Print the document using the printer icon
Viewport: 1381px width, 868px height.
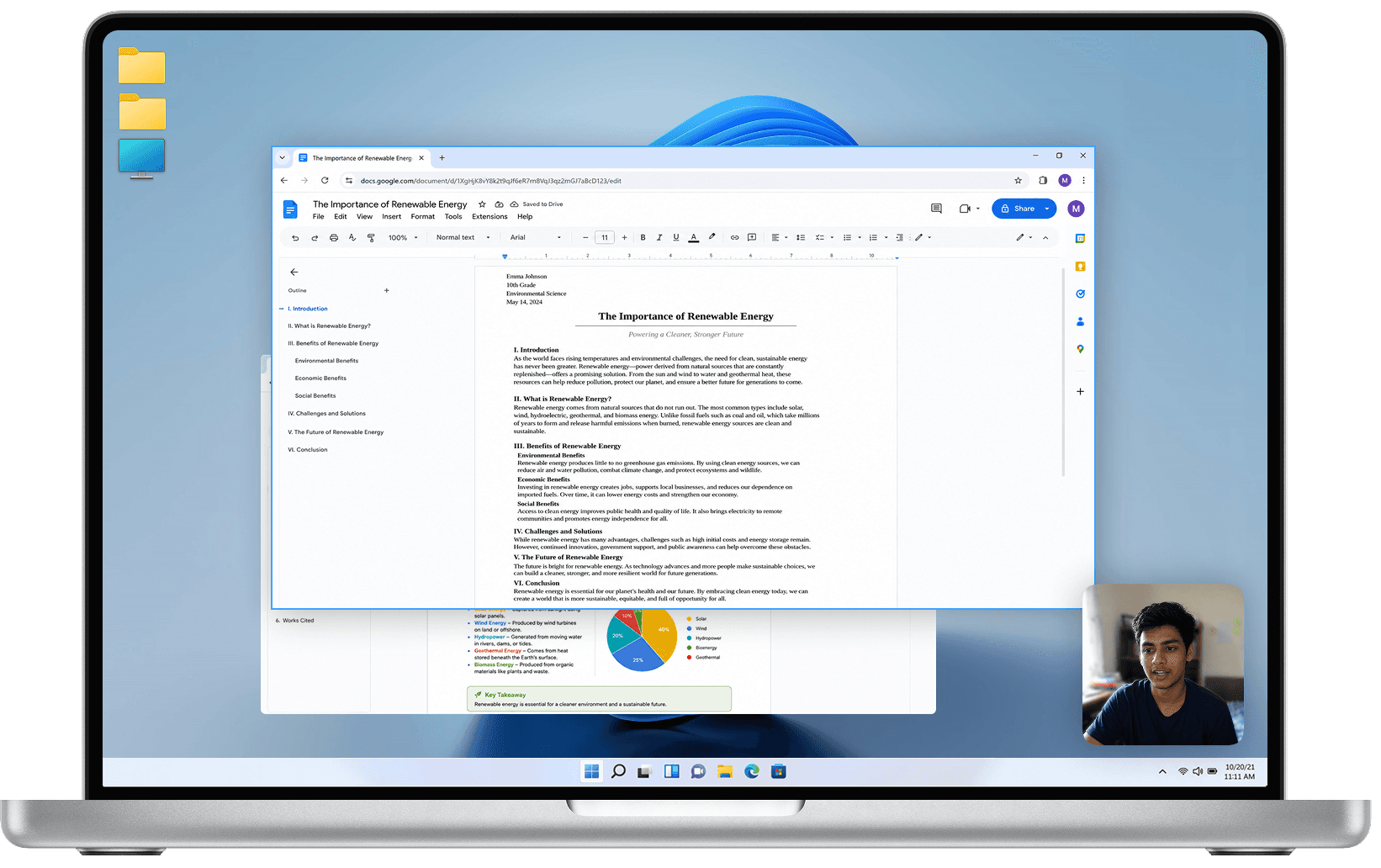tap(334, 238)
